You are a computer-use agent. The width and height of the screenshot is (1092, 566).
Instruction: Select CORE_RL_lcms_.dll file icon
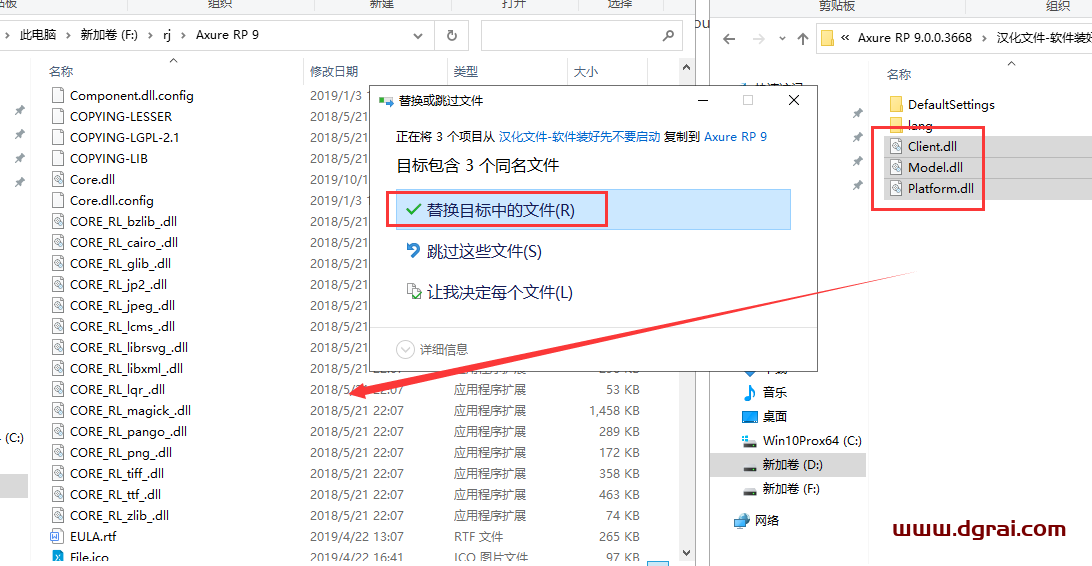(58, 327)
